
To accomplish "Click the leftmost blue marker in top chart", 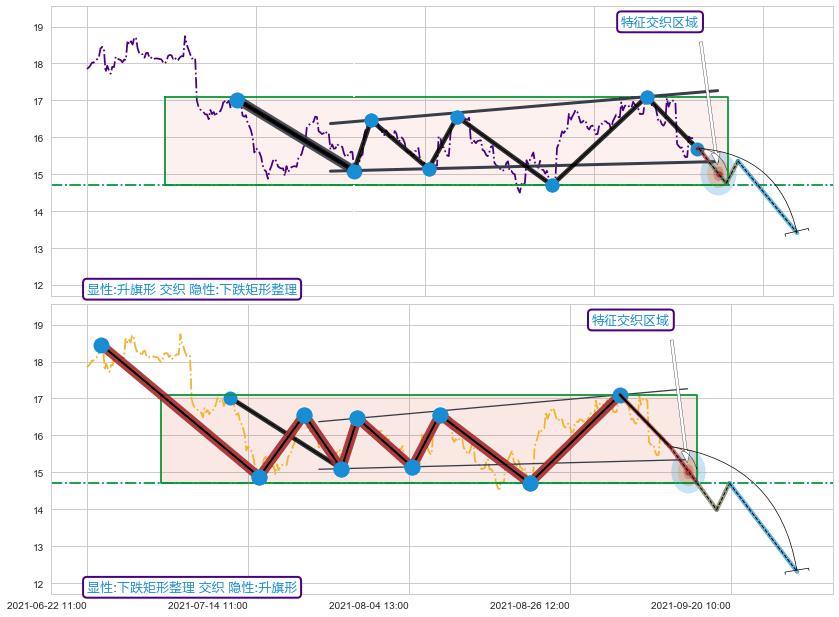I will coord(237,100).
